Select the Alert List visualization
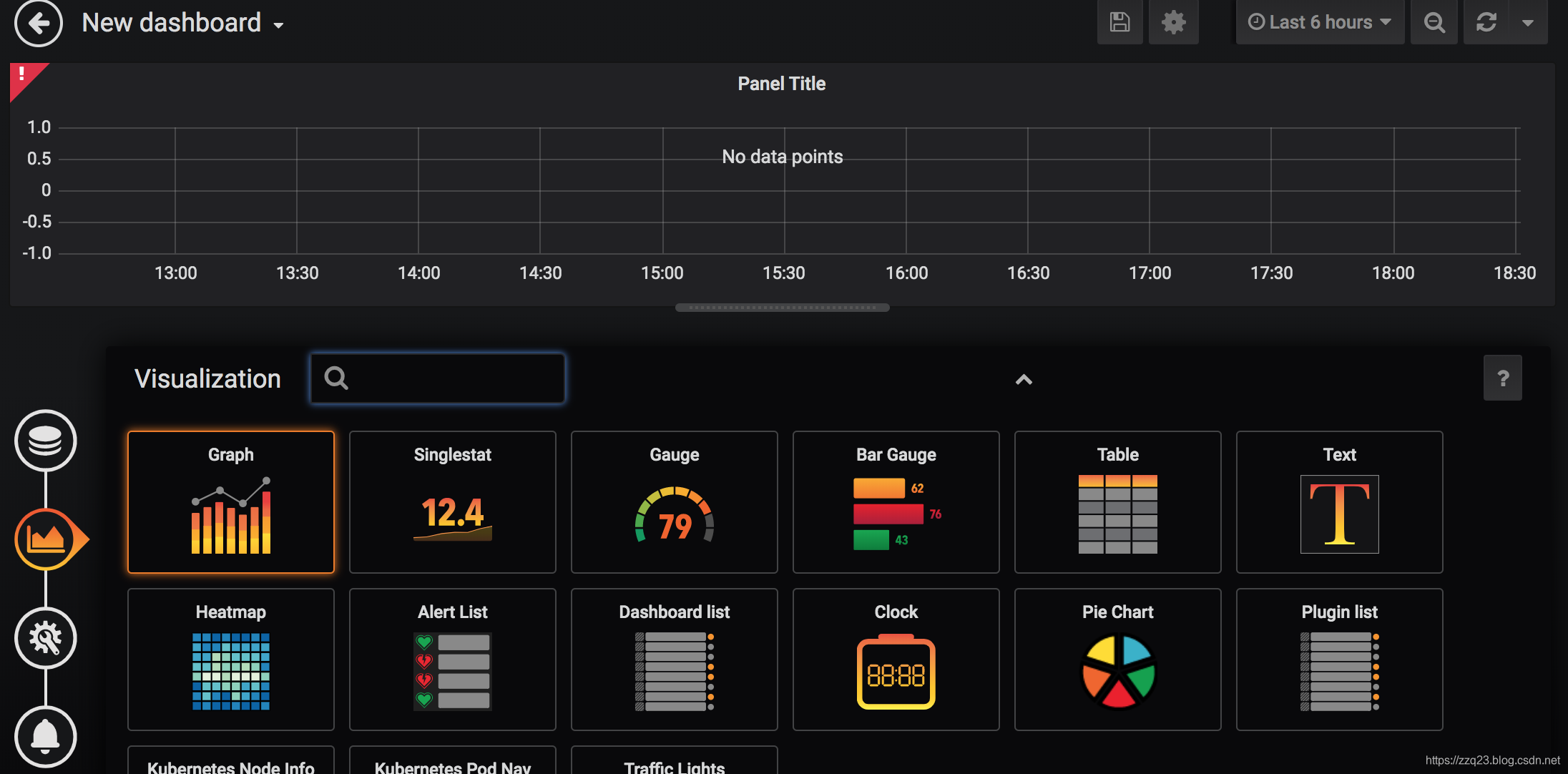Screen dimensions: 1568x774 [453, 660]
